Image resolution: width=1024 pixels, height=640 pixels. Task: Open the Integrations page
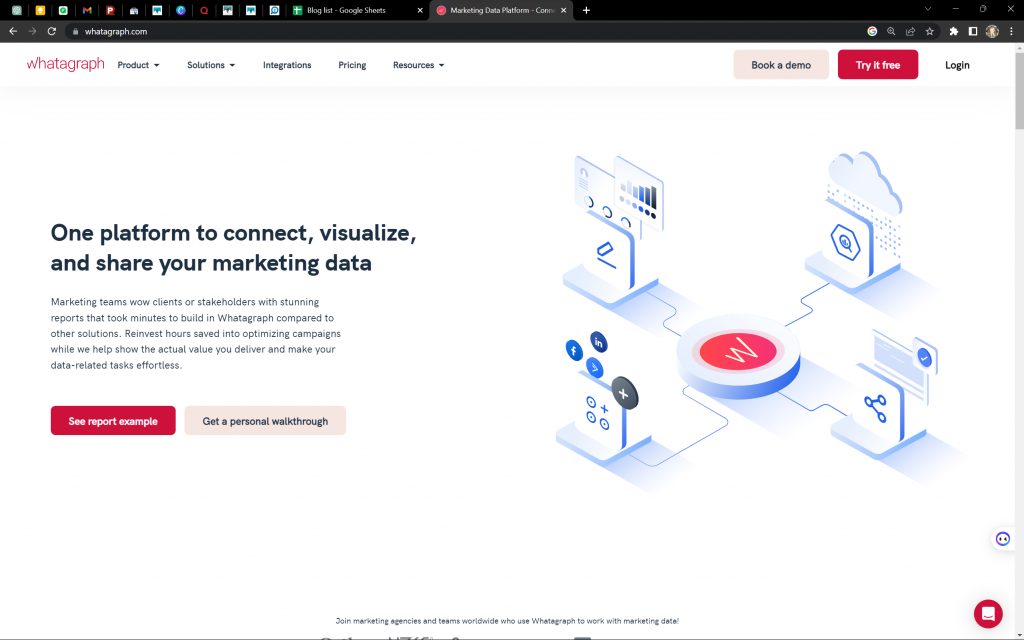point(287,65)
